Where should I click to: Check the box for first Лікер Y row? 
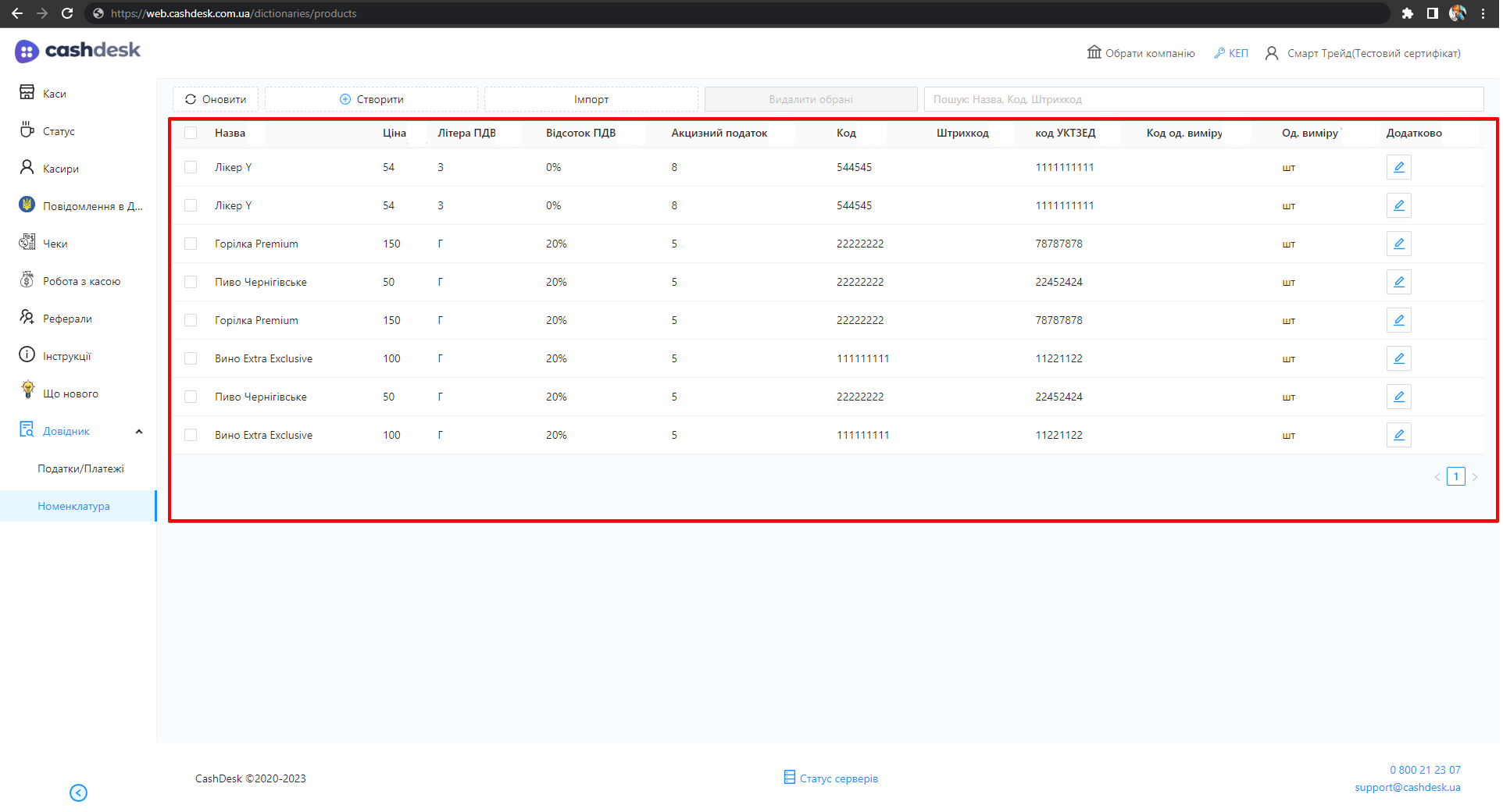(191, 167)
